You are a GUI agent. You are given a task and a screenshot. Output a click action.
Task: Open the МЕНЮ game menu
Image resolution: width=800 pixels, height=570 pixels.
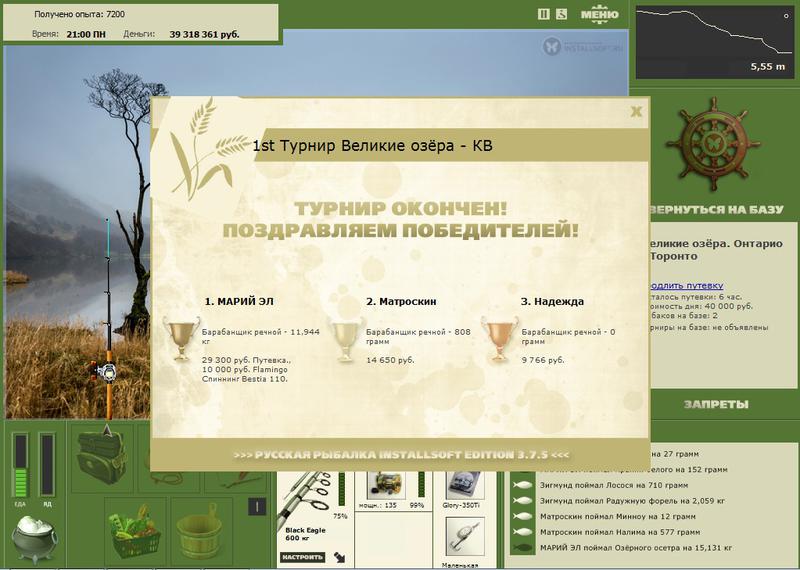point(599,14)
